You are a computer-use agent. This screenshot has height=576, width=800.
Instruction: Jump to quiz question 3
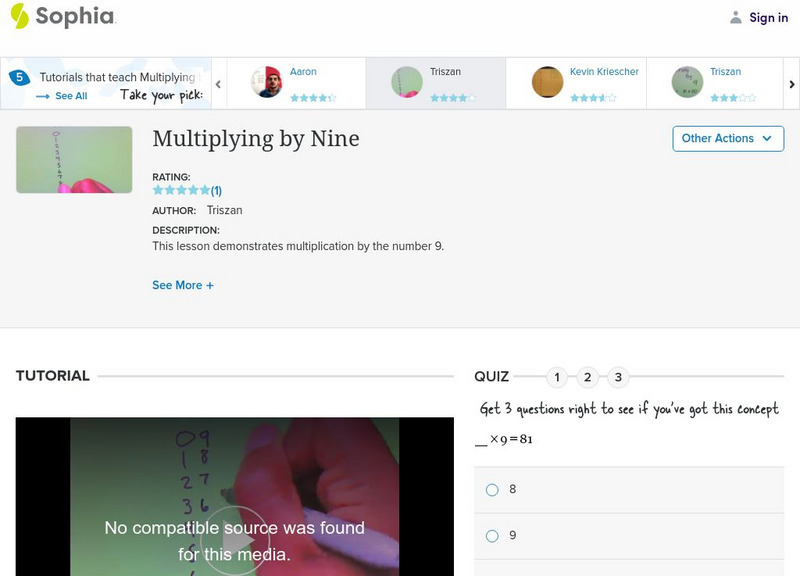click(x=618, y=376)
